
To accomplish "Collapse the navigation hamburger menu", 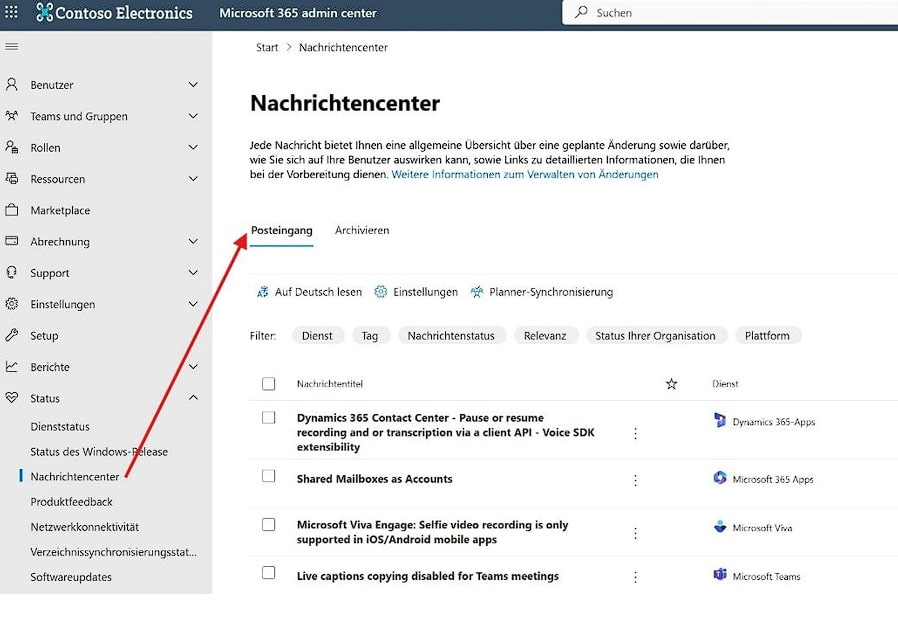I will [x=11, y=47].
